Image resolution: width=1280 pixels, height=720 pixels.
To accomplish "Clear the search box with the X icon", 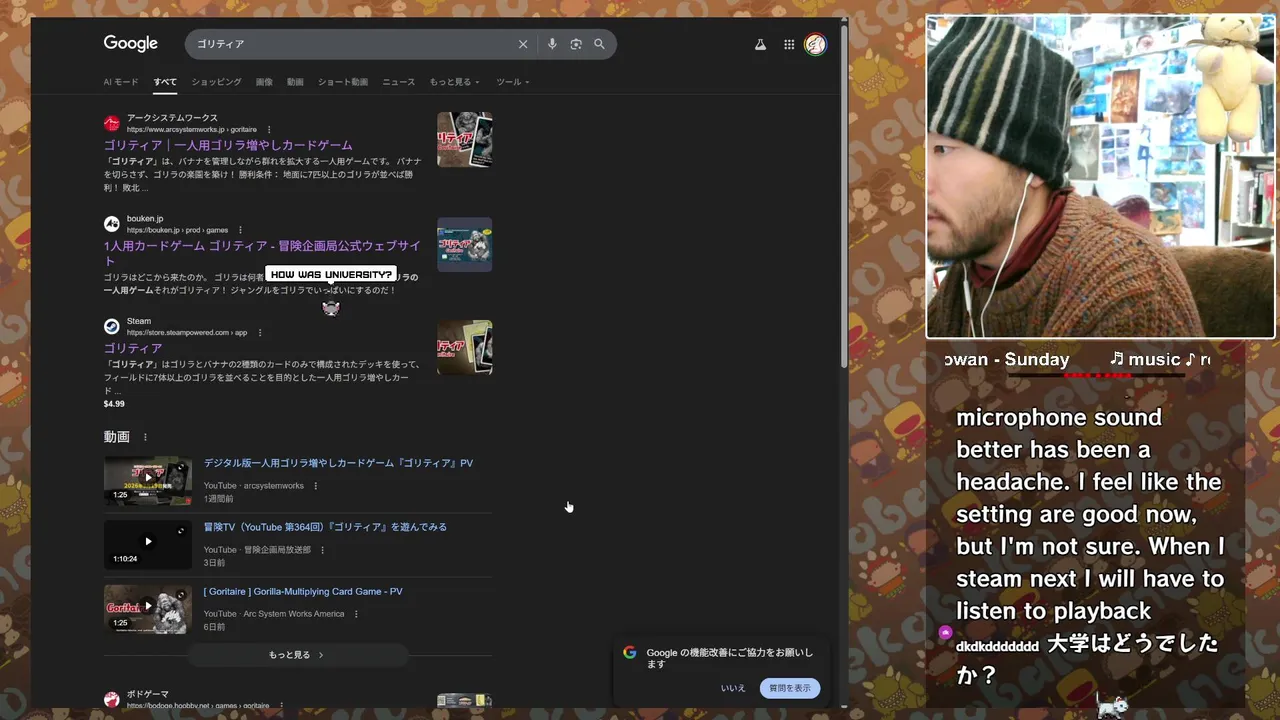I will [x=523, y=44].
